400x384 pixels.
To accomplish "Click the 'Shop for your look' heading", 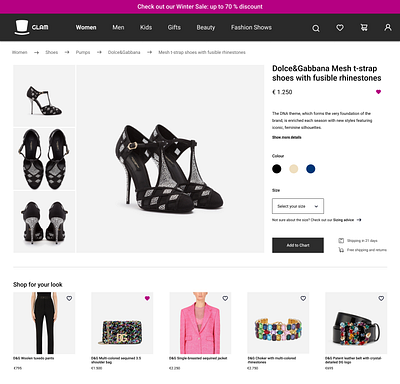I will [x=38, y=285].
